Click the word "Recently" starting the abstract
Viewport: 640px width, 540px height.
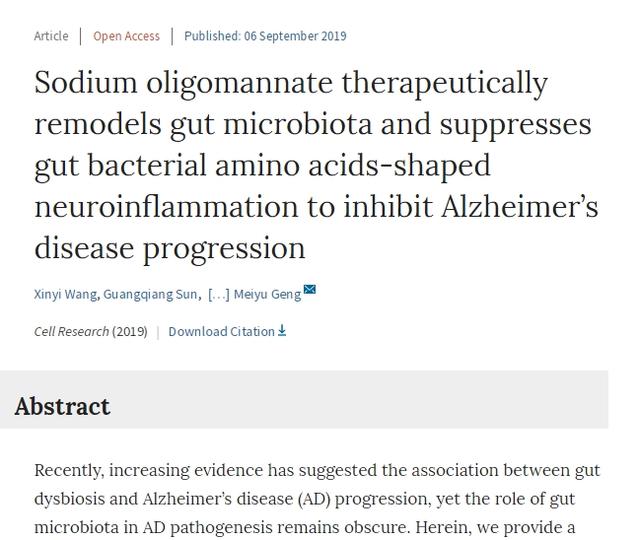(x=68, y=470)
